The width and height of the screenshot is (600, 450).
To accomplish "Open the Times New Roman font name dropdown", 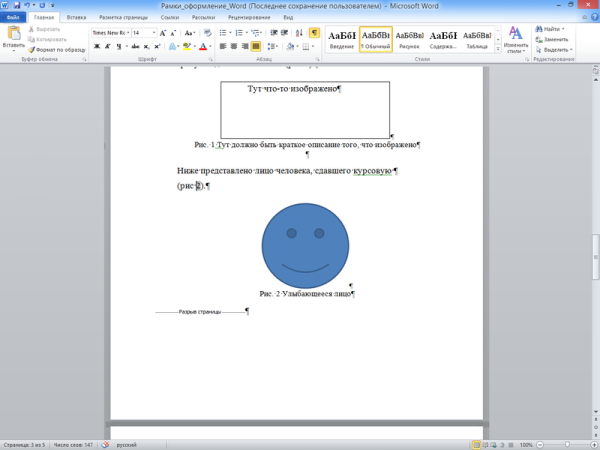I will pos(110,32).
